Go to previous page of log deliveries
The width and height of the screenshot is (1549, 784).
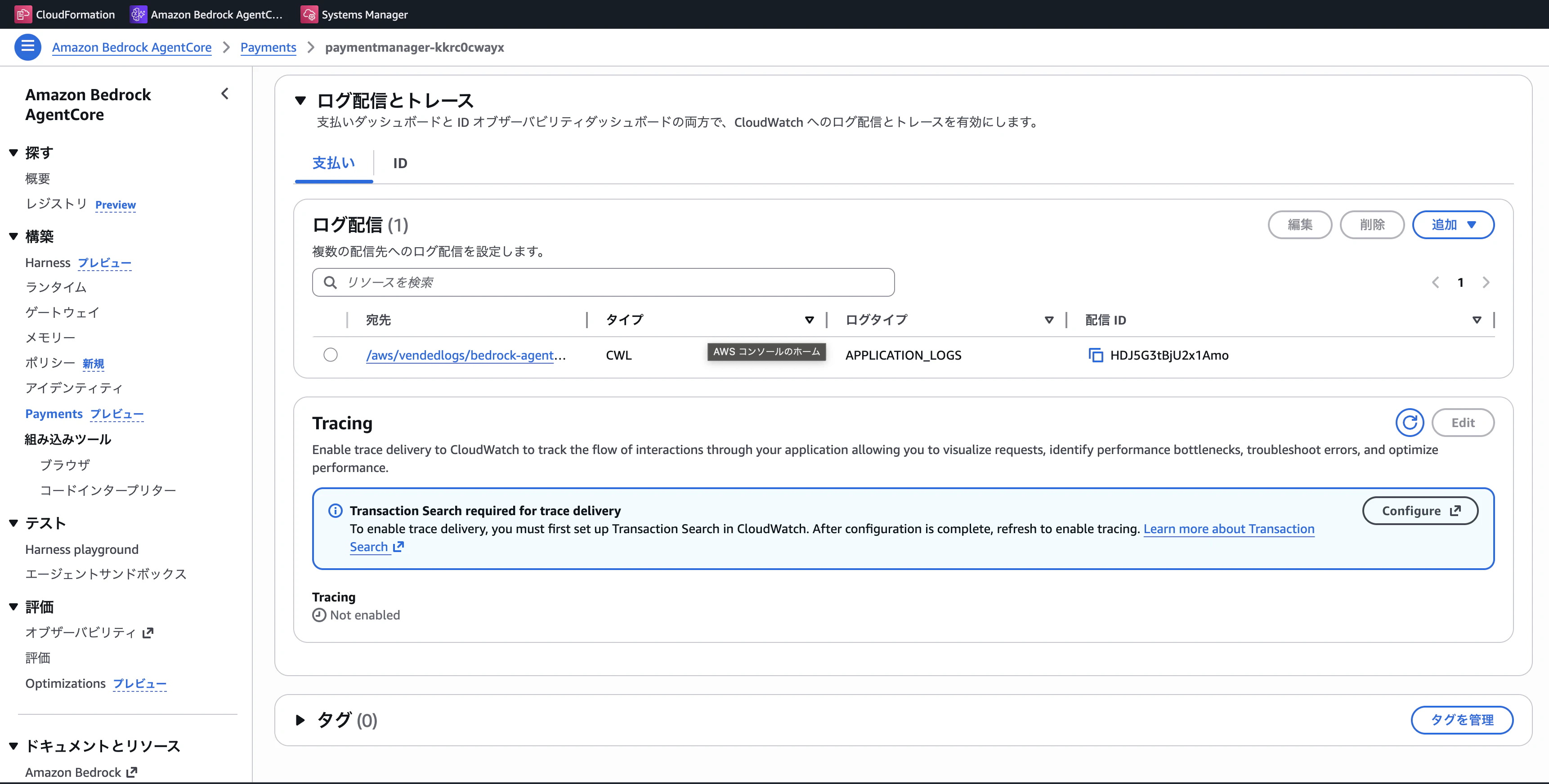click(x=1435, y=283)
